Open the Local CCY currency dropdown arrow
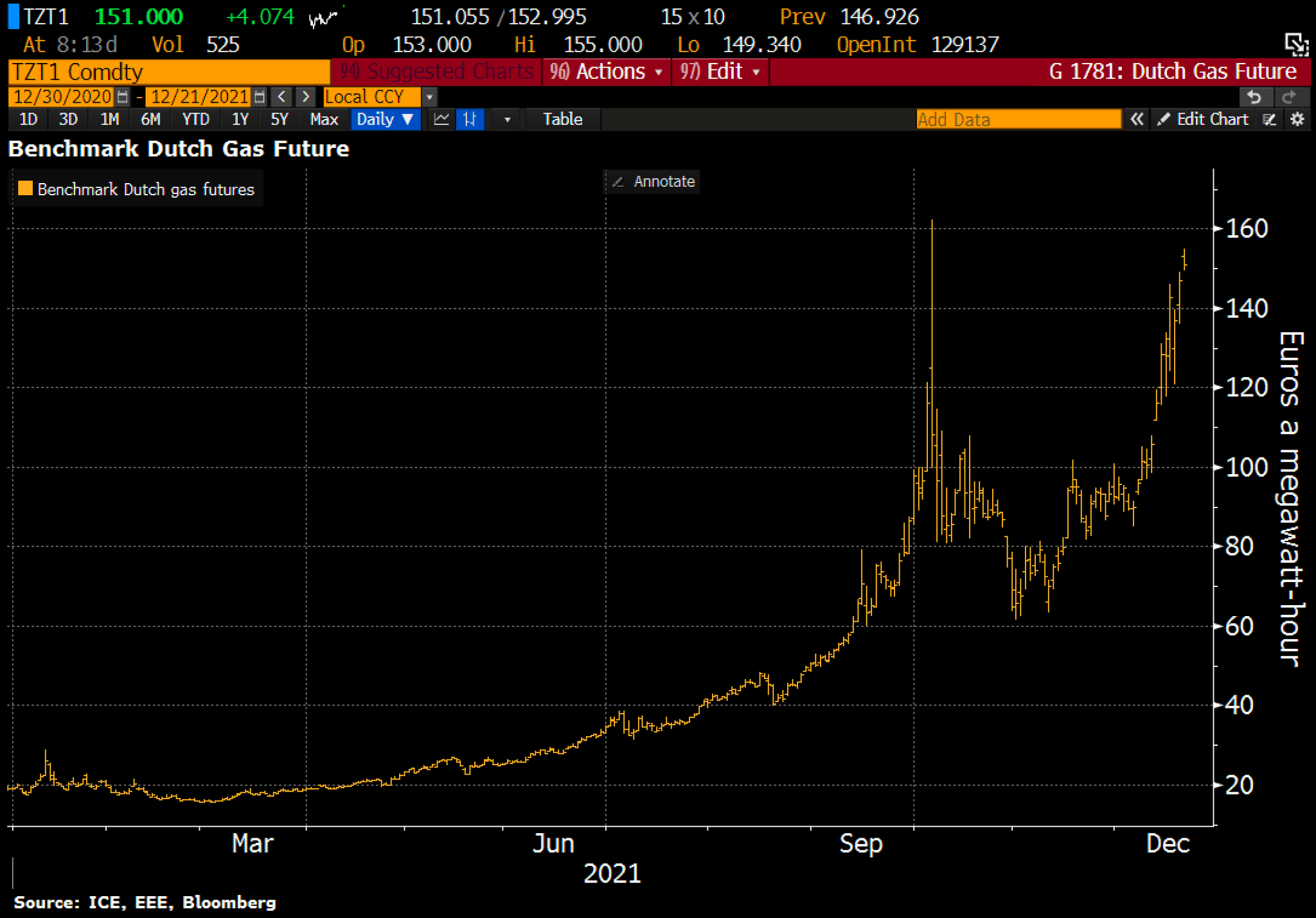Image resolution: width=1316 pixels, height=918 pixels. coord(429,97)
